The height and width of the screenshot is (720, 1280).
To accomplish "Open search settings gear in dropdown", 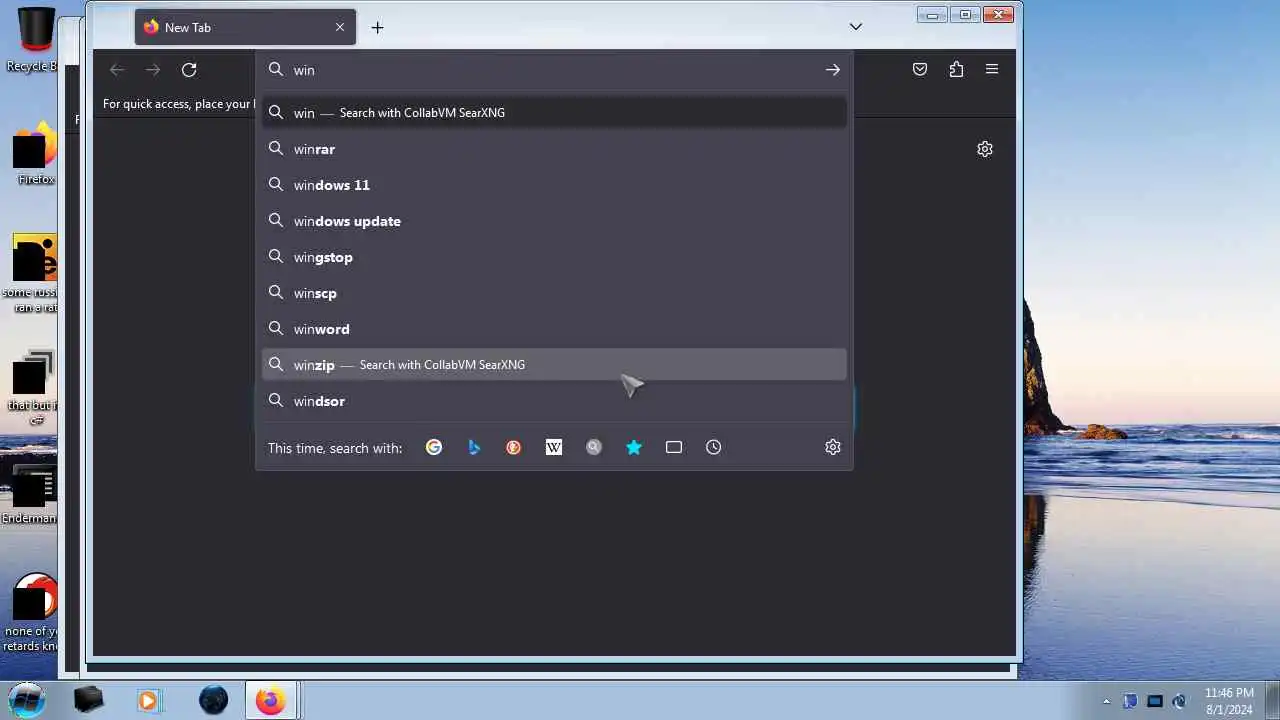I will click(x=833, y=447).
